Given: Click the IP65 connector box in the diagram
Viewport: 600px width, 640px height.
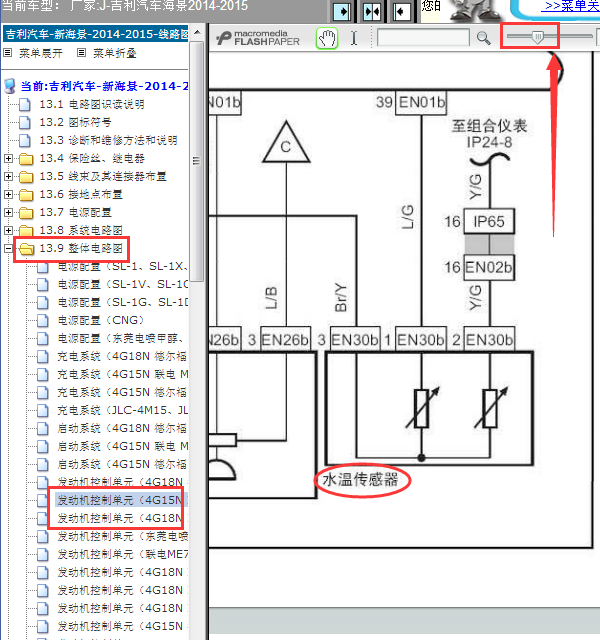Looking at the screenshot, I should point(489,222).
